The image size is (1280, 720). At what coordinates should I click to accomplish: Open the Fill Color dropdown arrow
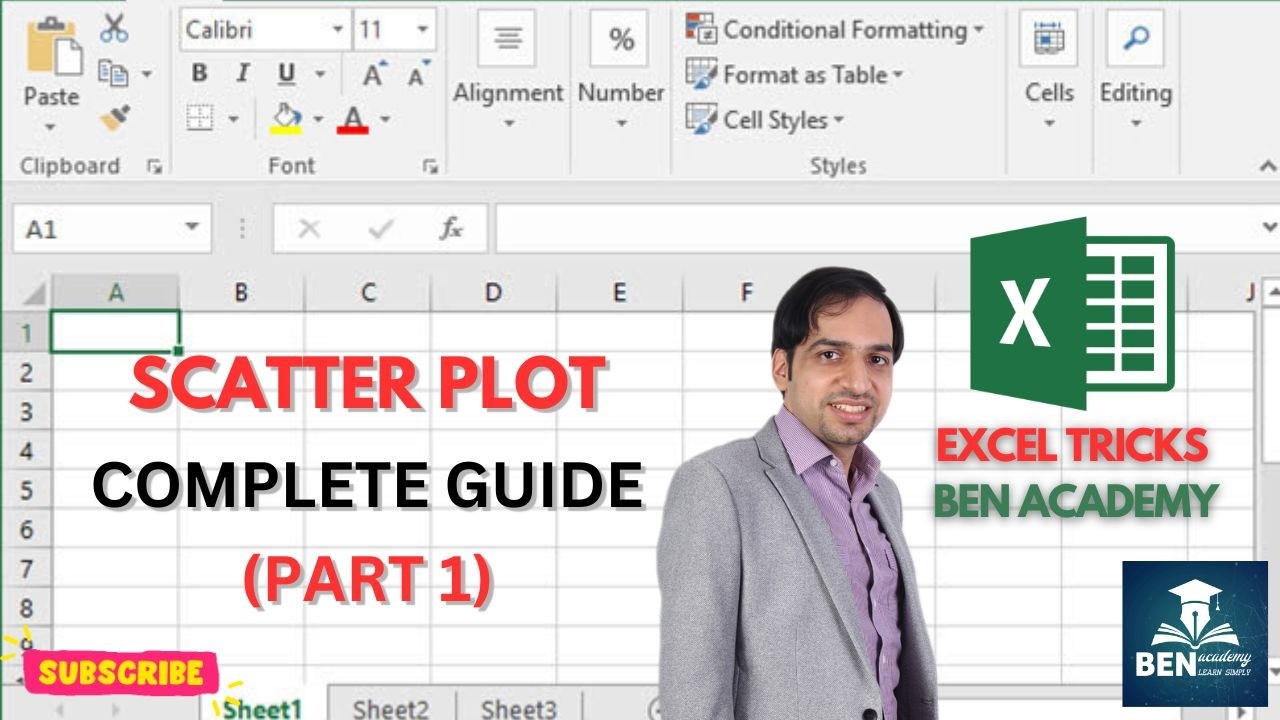point(318,120)
